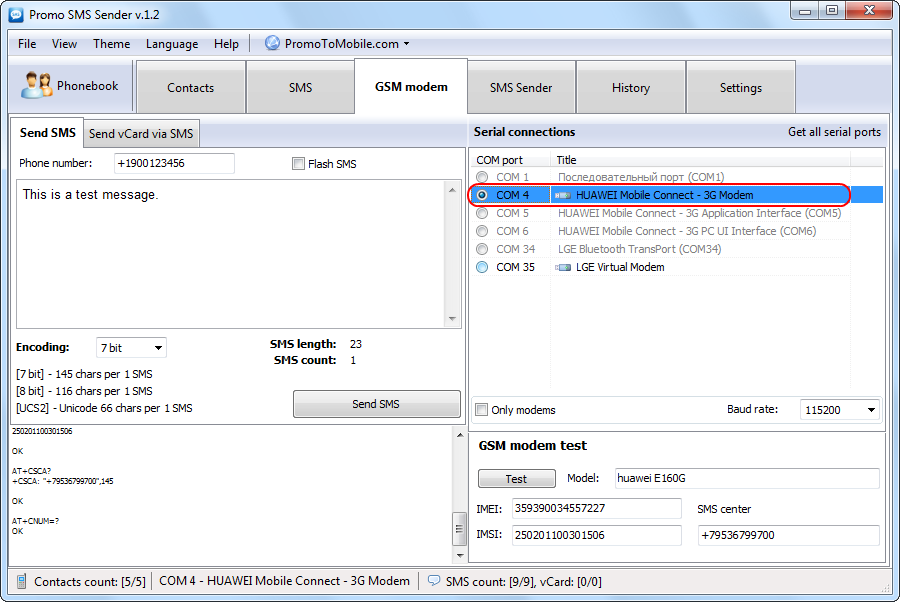Select the COM 6 radio button
Viewport: 900px width, 602px height.
click(482, 231)
